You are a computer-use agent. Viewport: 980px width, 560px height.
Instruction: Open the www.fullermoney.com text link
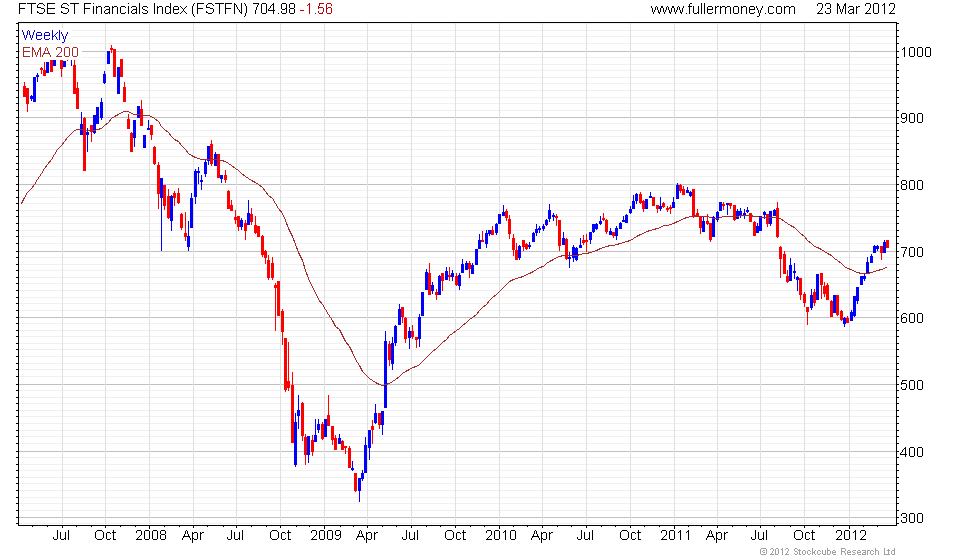coord(723,9)
